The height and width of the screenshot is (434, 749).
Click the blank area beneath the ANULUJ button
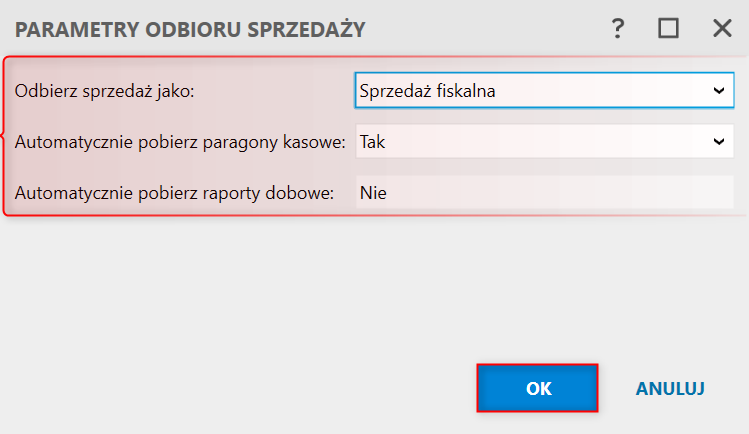(x=670, y=420)
